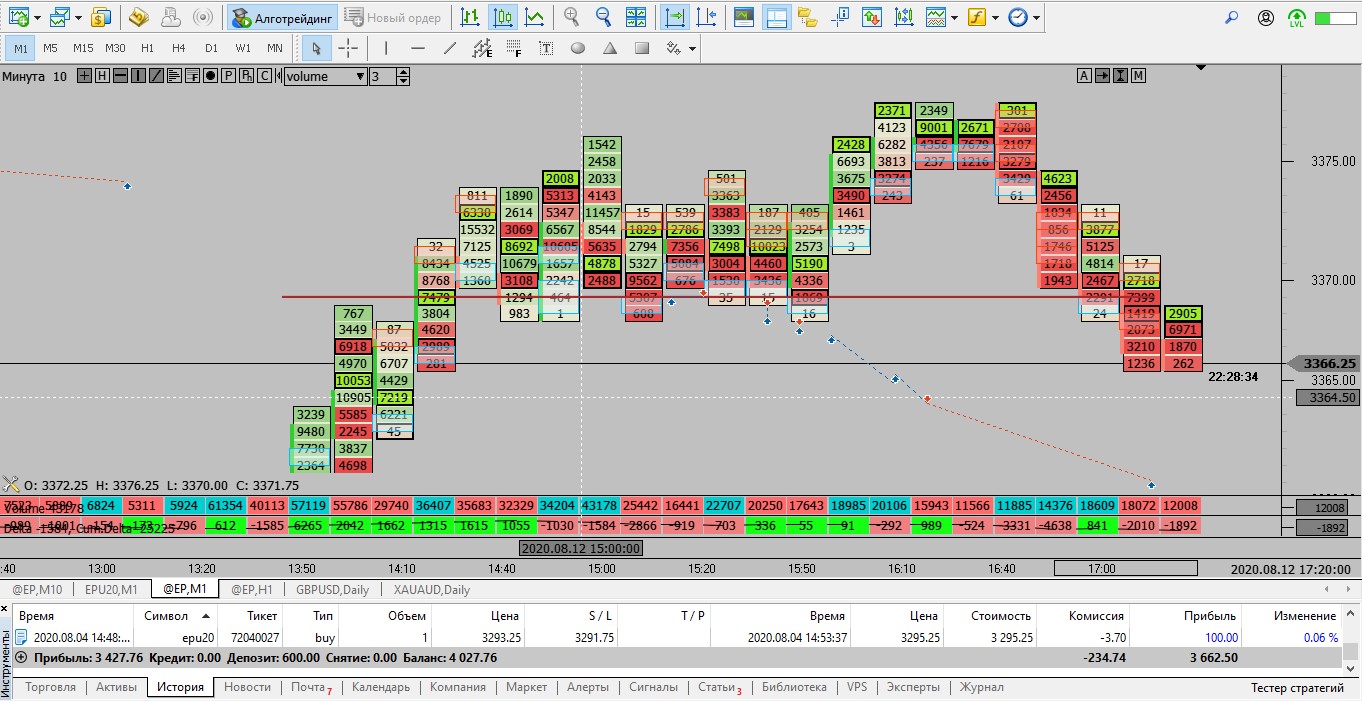The image size is (1362, 701).
Task: Open the Navigator via the gold book icon
Action: [x=140, y=17]
